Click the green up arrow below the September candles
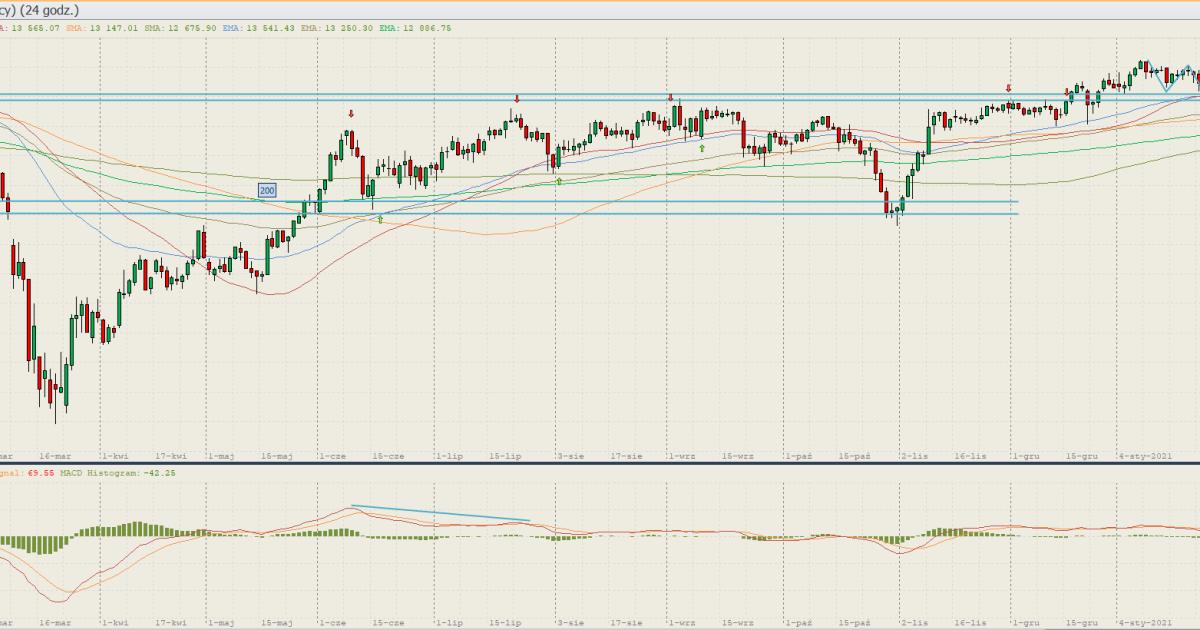This screenshot has width=1200, height=630. click(702, 148)
